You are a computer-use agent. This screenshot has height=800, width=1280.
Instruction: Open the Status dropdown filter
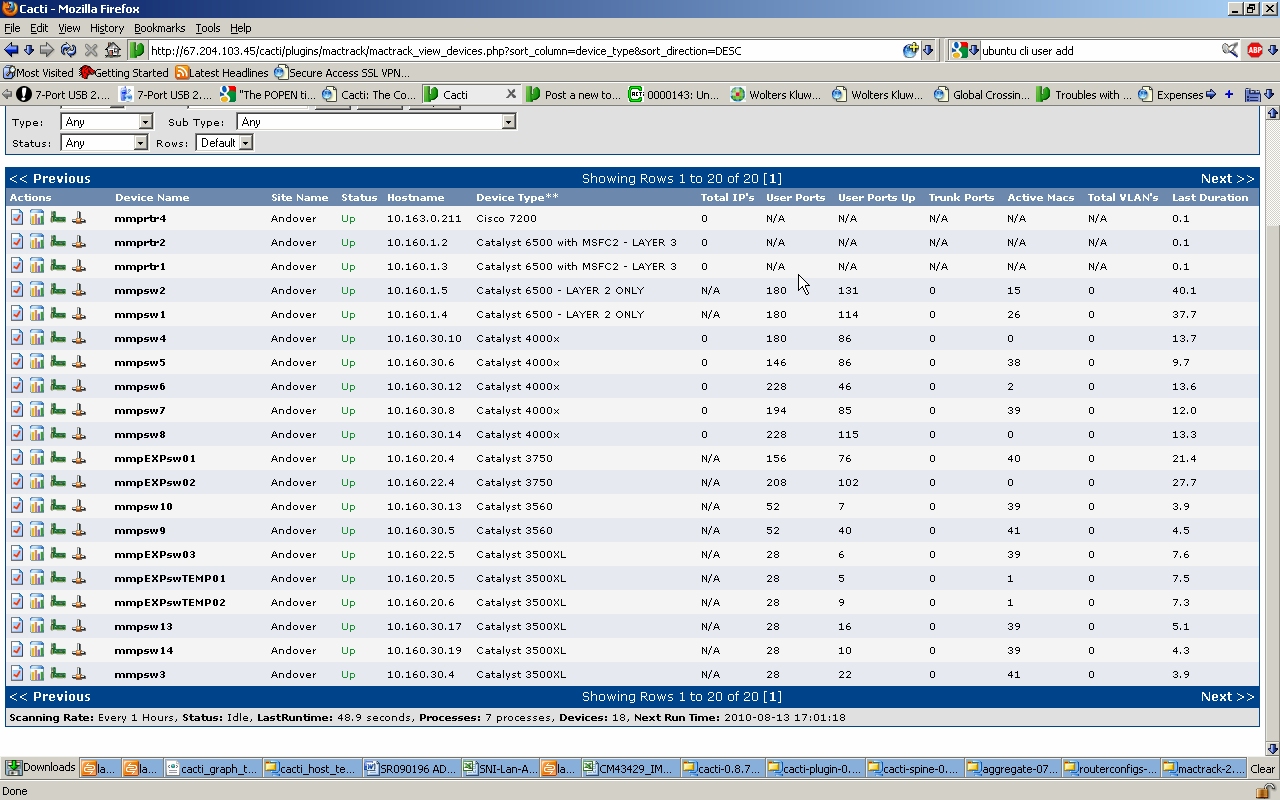(104, 143)
